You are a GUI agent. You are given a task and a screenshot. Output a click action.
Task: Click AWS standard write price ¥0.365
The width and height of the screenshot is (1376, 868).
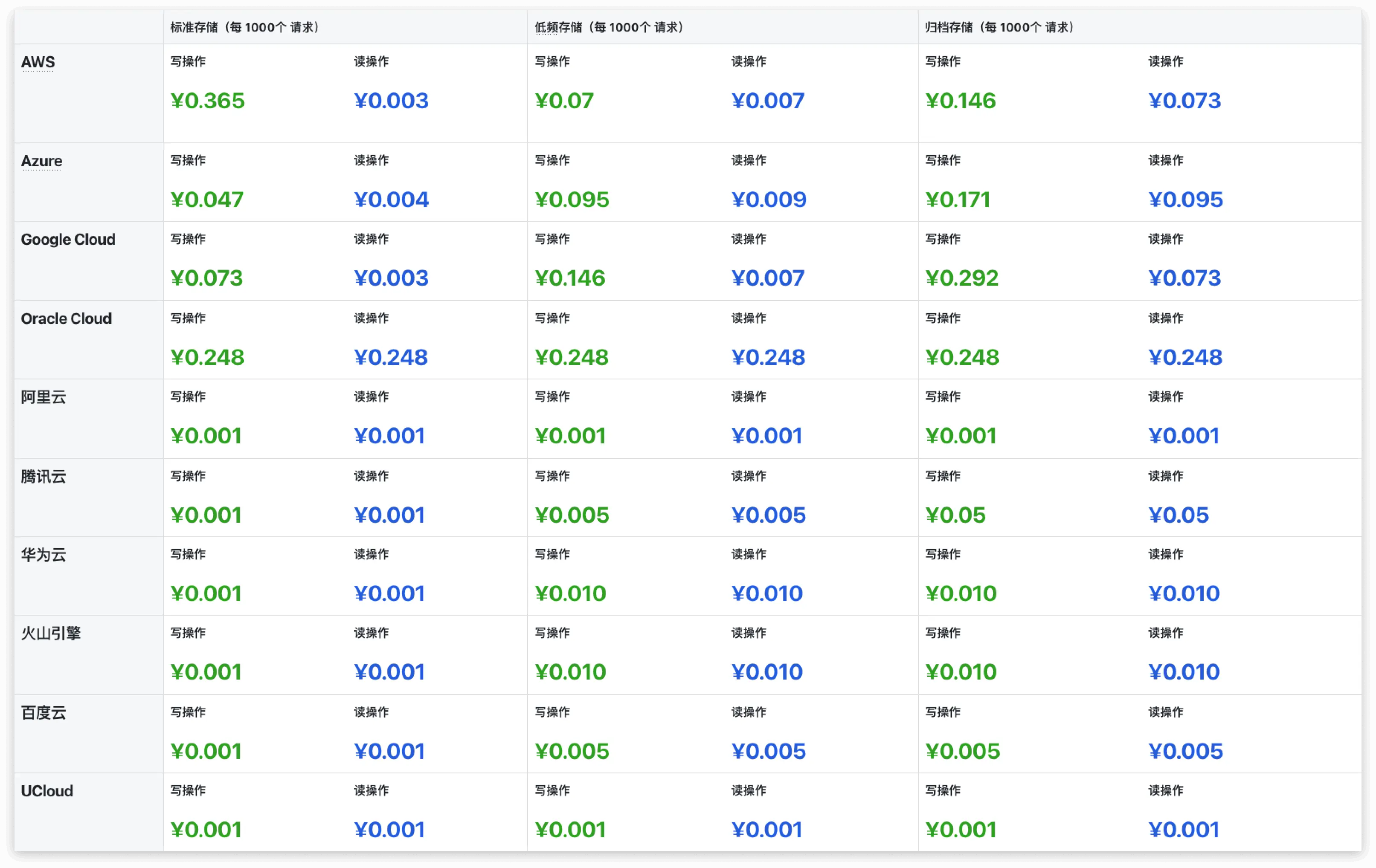[x=207, y=101]
